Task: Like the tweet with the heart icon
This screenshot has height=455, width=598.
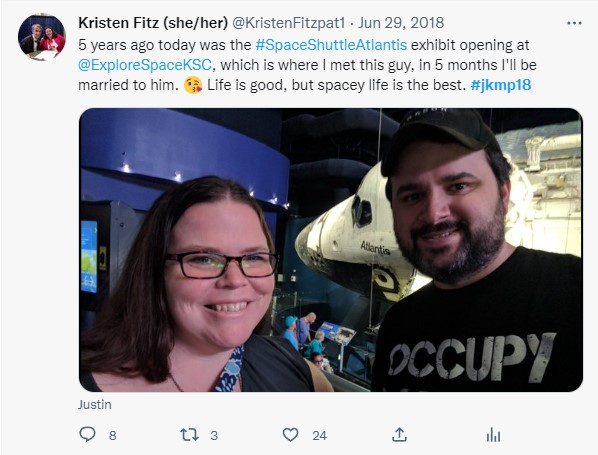Action: (290, 435)
